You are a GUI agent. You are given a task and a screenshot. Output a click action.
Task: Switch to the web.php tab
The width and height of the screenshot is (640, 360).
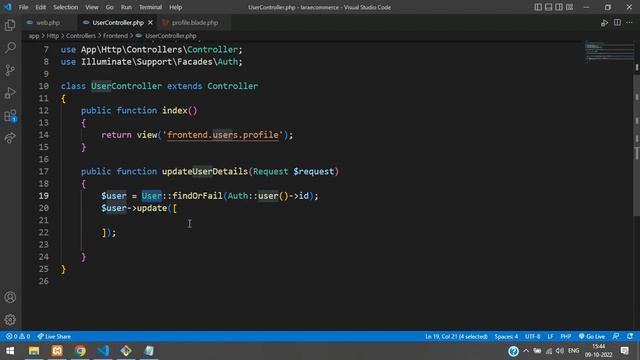tap(48, 22)
